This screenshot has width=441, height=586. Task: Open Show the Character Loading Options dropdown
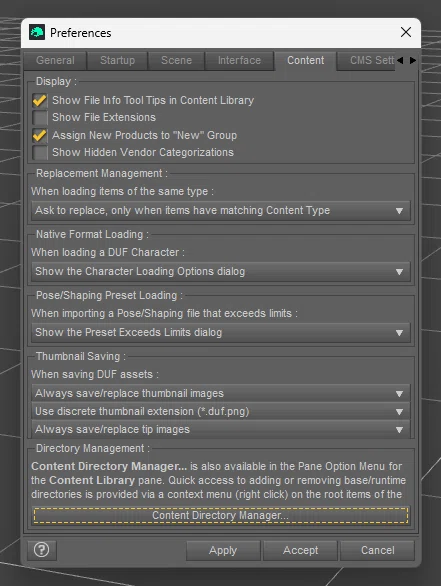pyautogui.click(x=221, y=271)
